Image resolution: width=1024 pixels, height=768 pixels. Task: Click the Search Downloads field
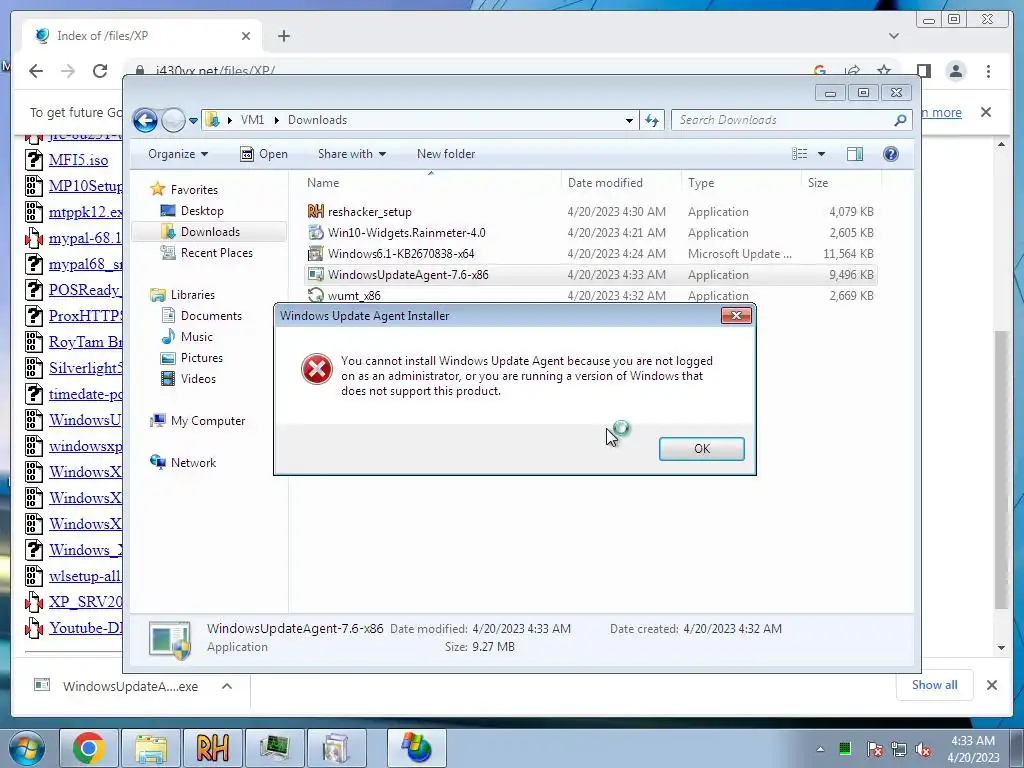pyautogui.click(x=782, y=120)
